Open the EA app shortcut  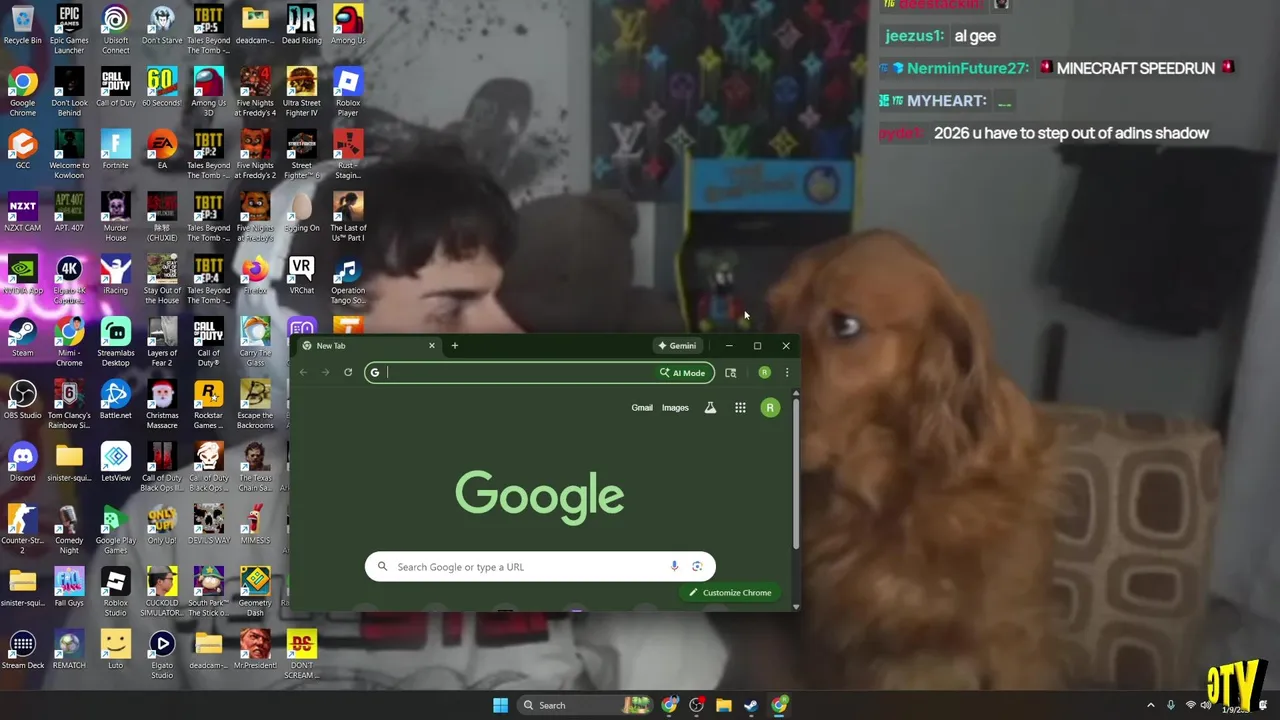(162, 150)
